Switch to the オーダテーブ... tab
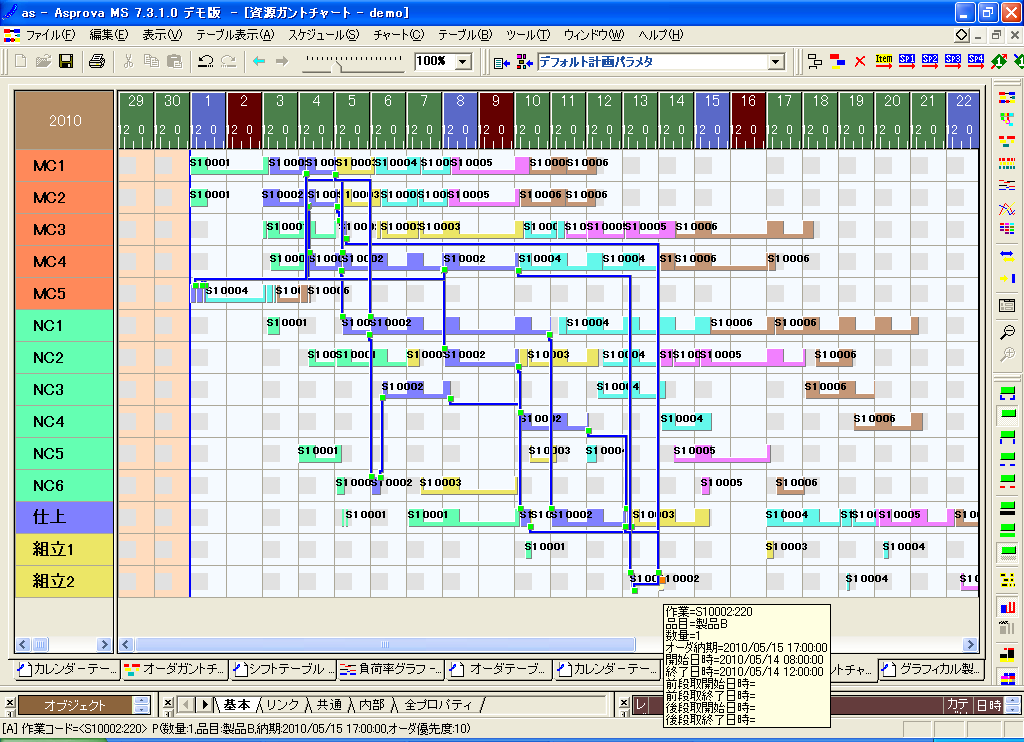This screenshot has height=742, width=1024. click(500, 669)
